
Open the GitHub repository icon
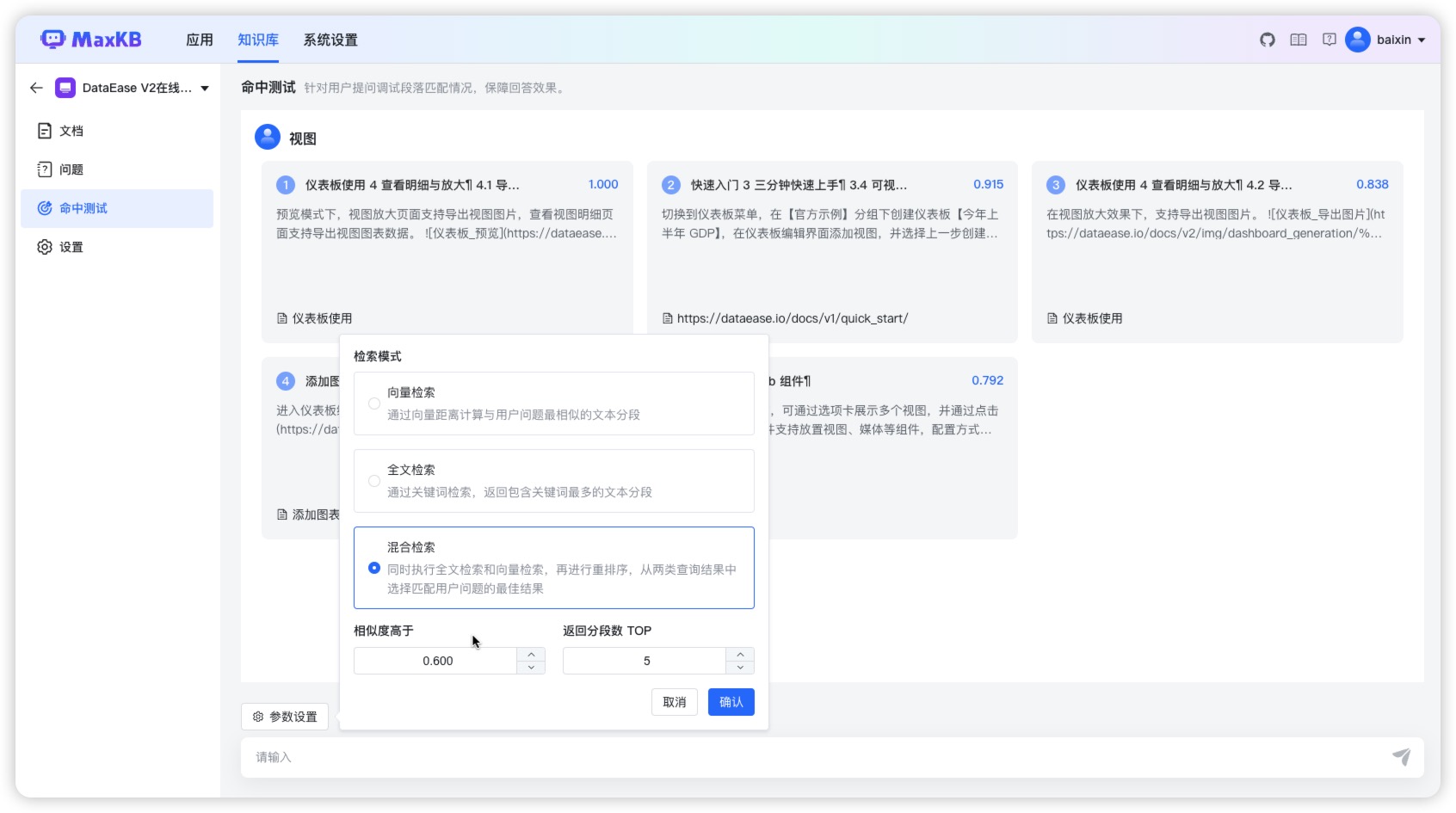pyautogui.click(x=1268, y=40)
